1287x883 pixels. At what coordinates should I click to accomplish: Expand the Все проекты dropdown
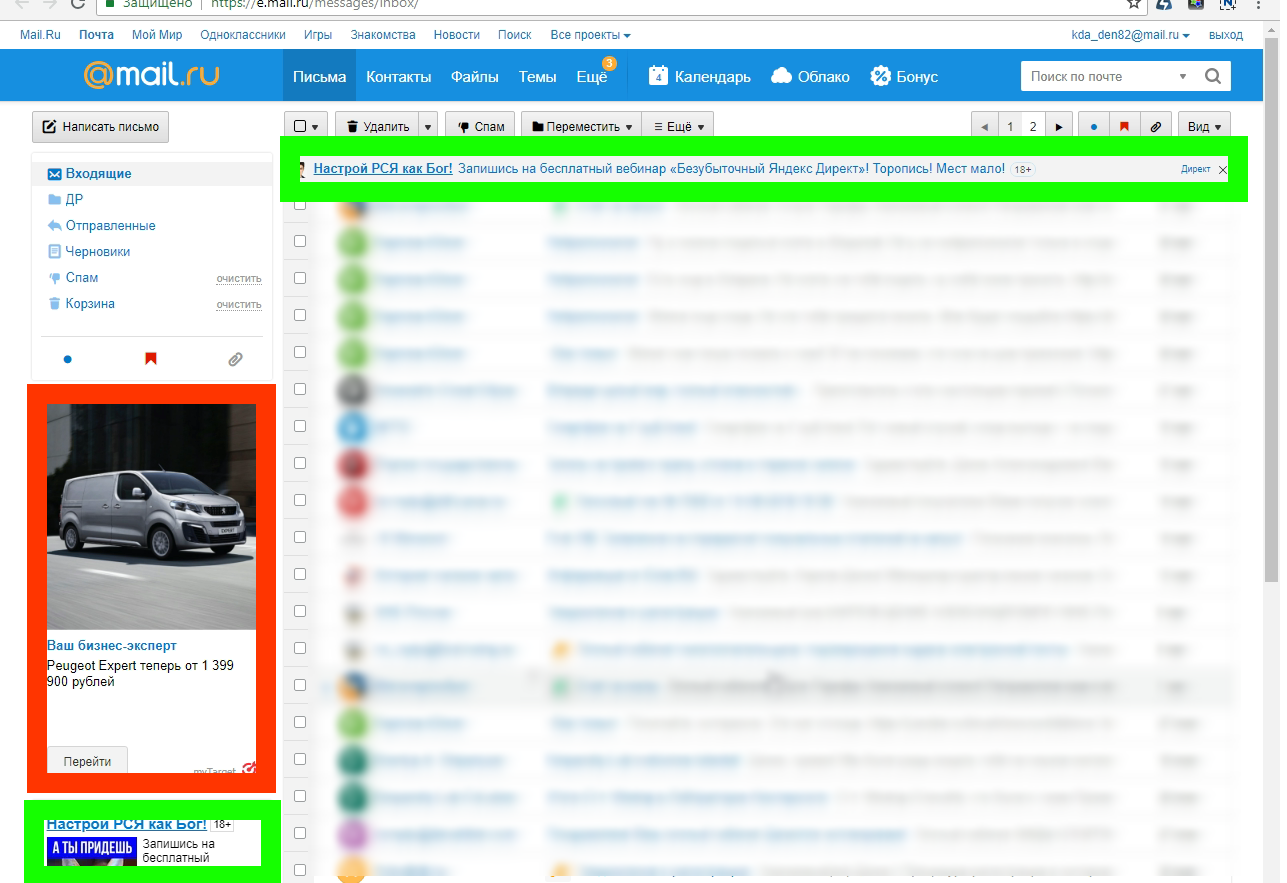(x=590, y=35)
